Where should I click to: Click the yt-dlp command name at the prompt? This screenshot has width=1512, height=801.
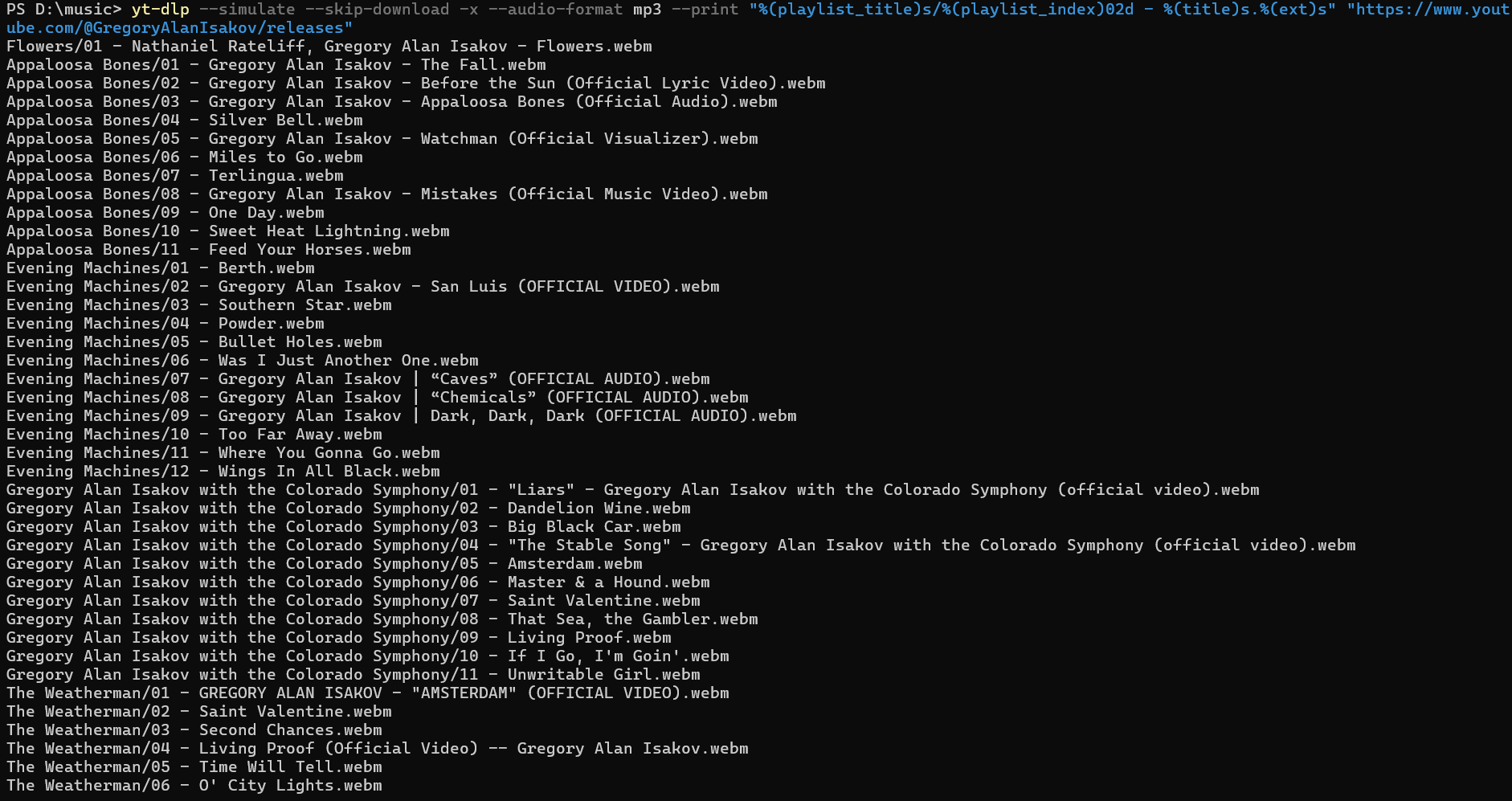161,10
